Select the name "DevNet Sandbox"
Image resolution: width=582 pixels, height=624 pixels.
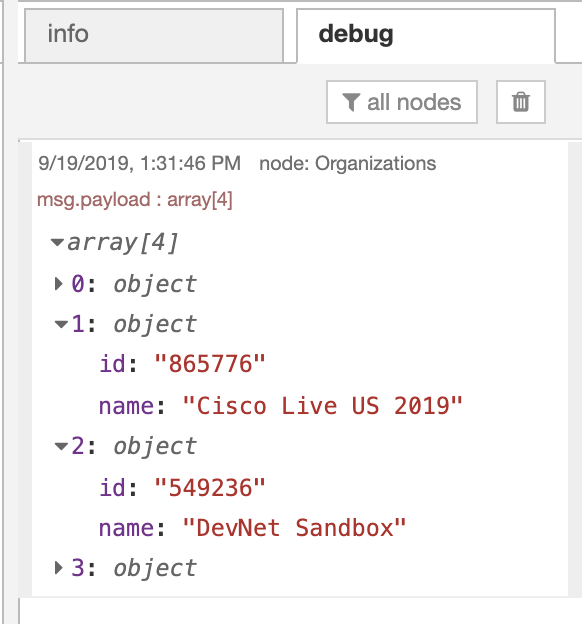point(294,528)
